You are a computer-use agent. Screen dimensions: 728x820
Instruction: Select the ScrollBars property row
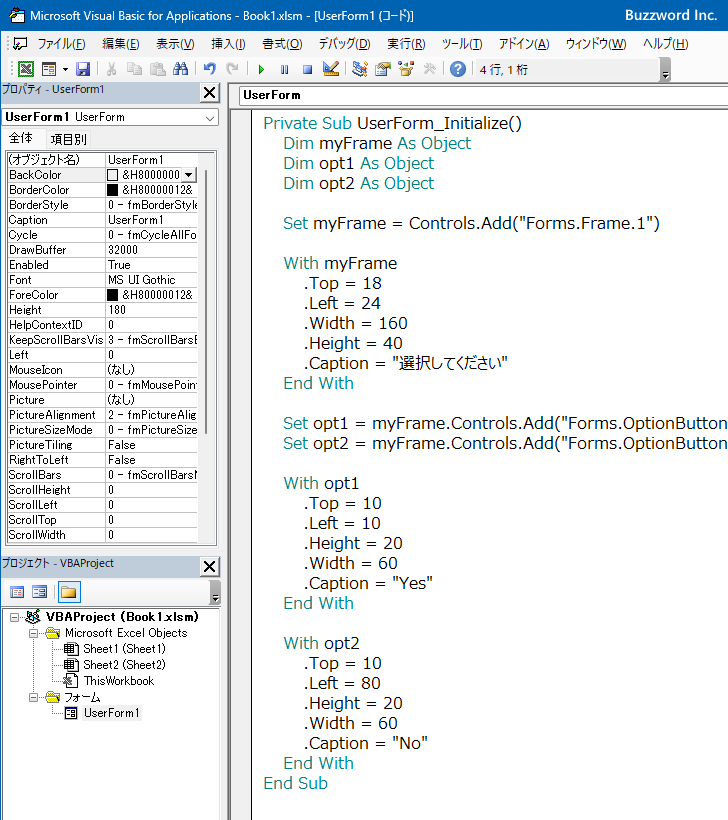[x=103, y=475]
